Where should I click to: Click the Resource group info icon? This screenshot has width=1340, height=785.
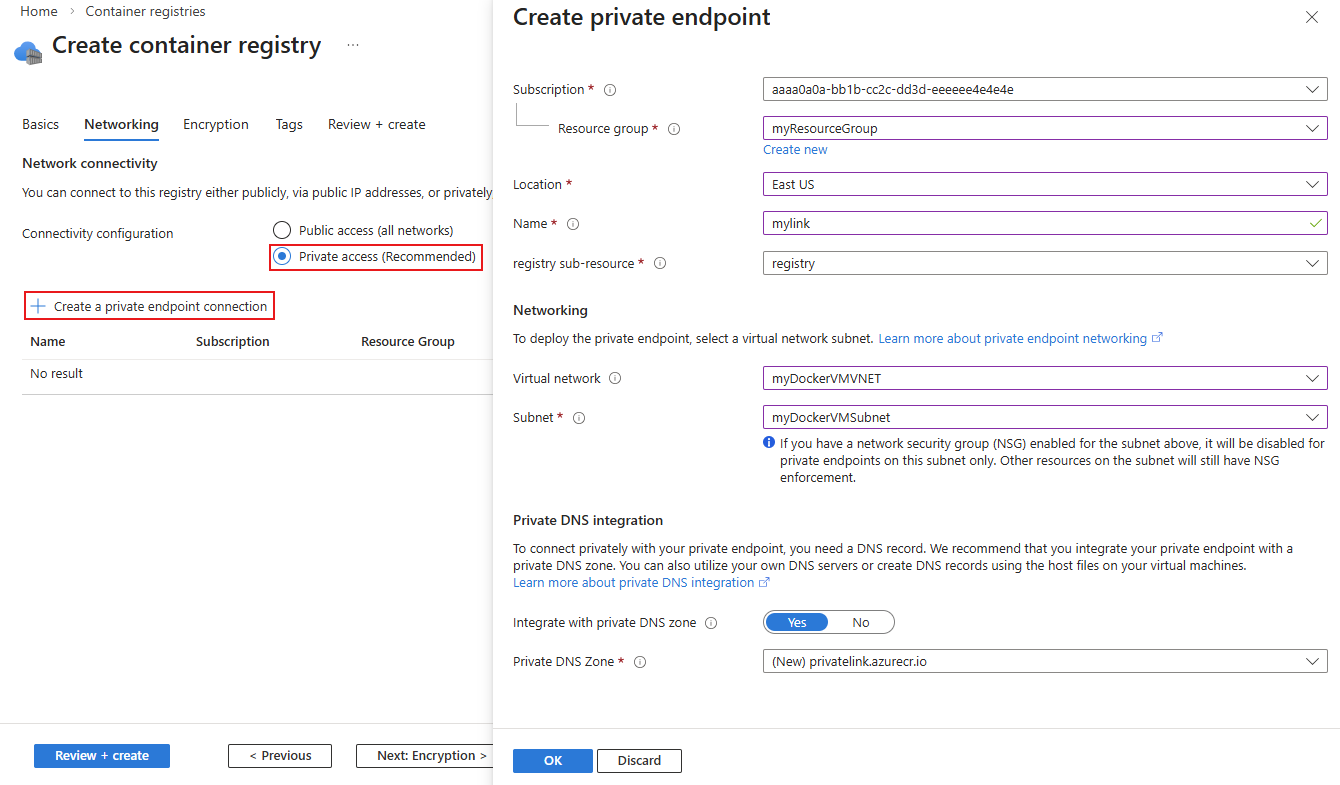674,129
